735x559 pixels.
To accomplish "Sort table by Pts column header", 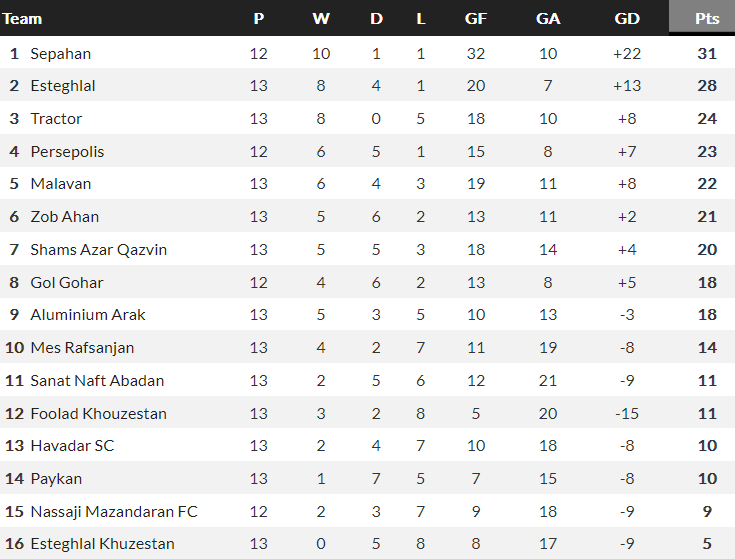I will click(x=707, y=18).
